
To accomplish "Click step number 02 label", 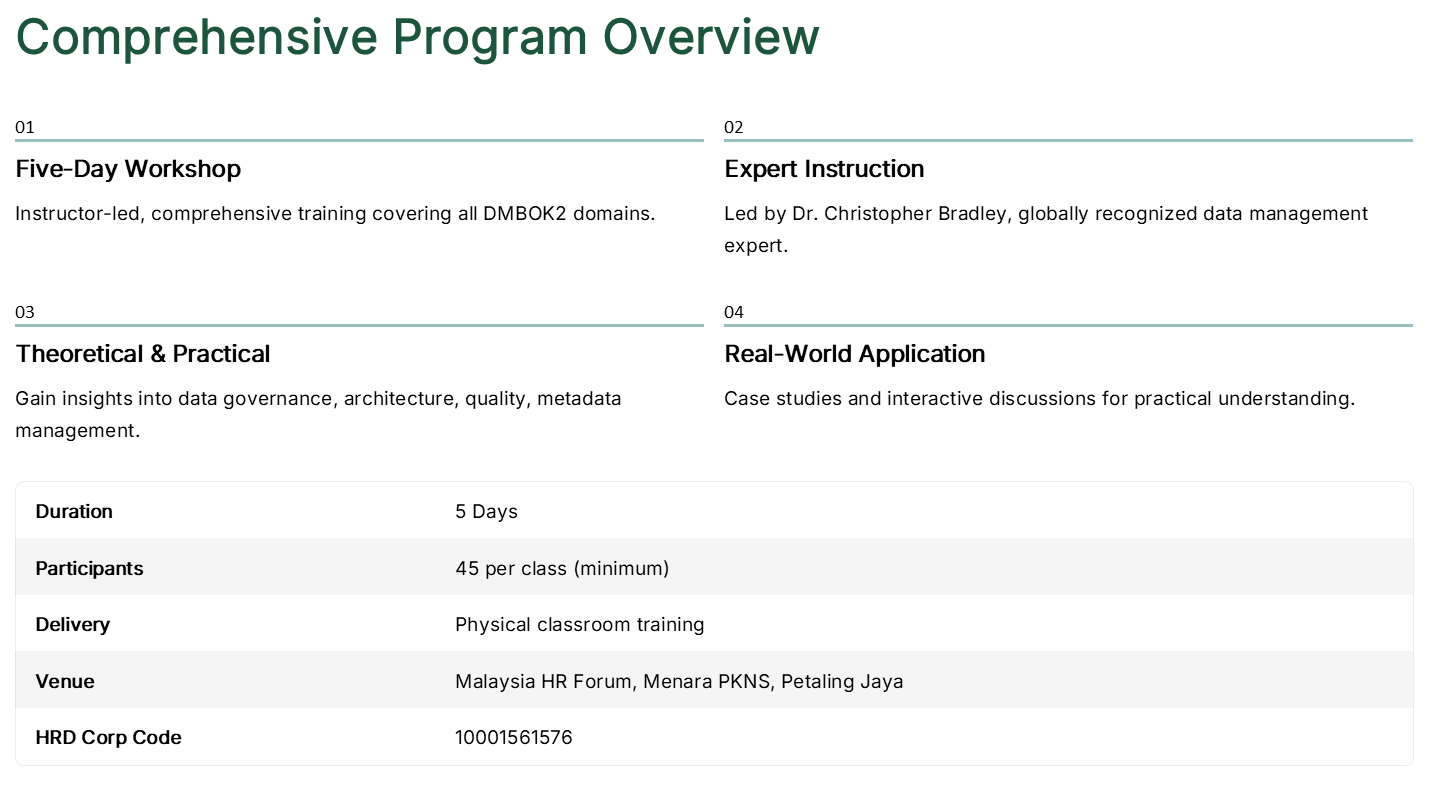I will click(734, 127).
